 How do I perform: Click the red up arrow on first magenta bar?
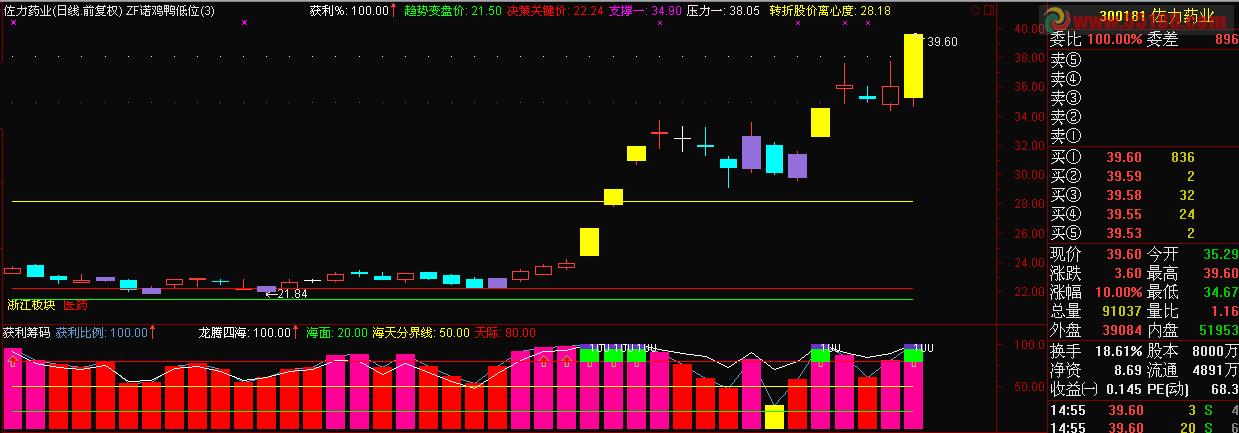[x=14, y=362]
